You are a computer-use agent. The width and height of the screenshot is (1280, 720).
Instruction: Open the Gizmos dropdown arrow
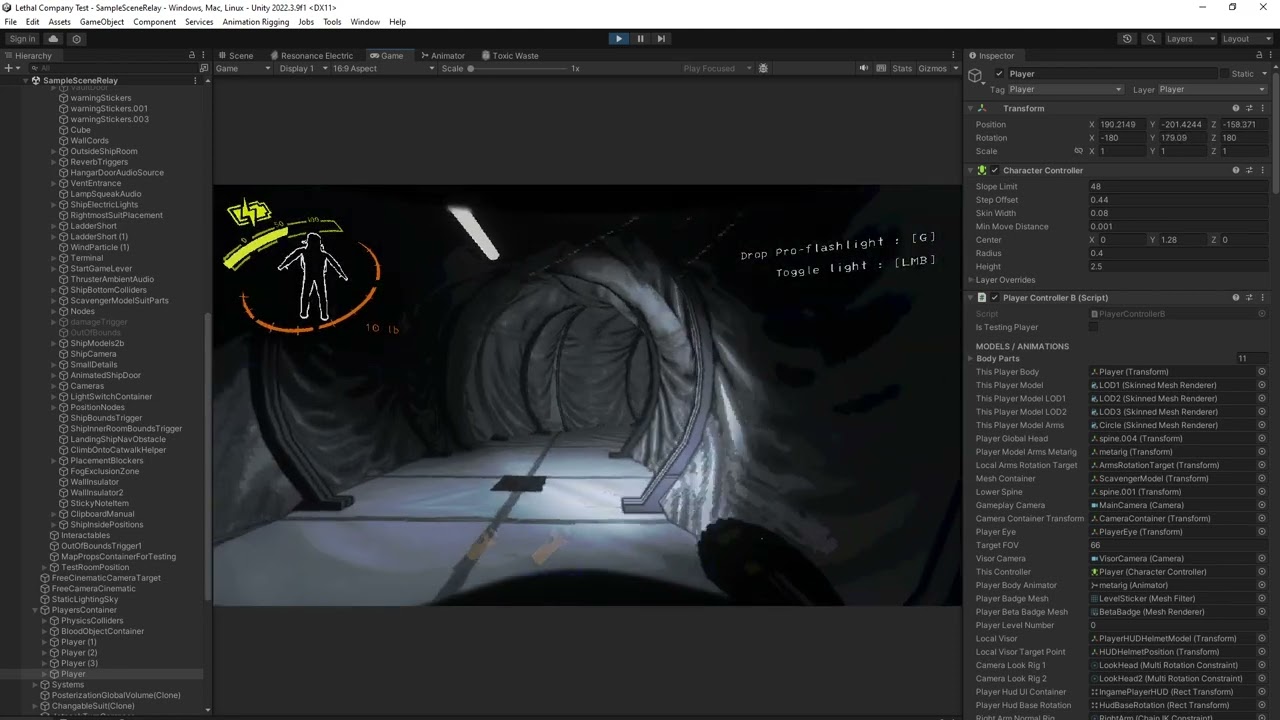(954, 68)
